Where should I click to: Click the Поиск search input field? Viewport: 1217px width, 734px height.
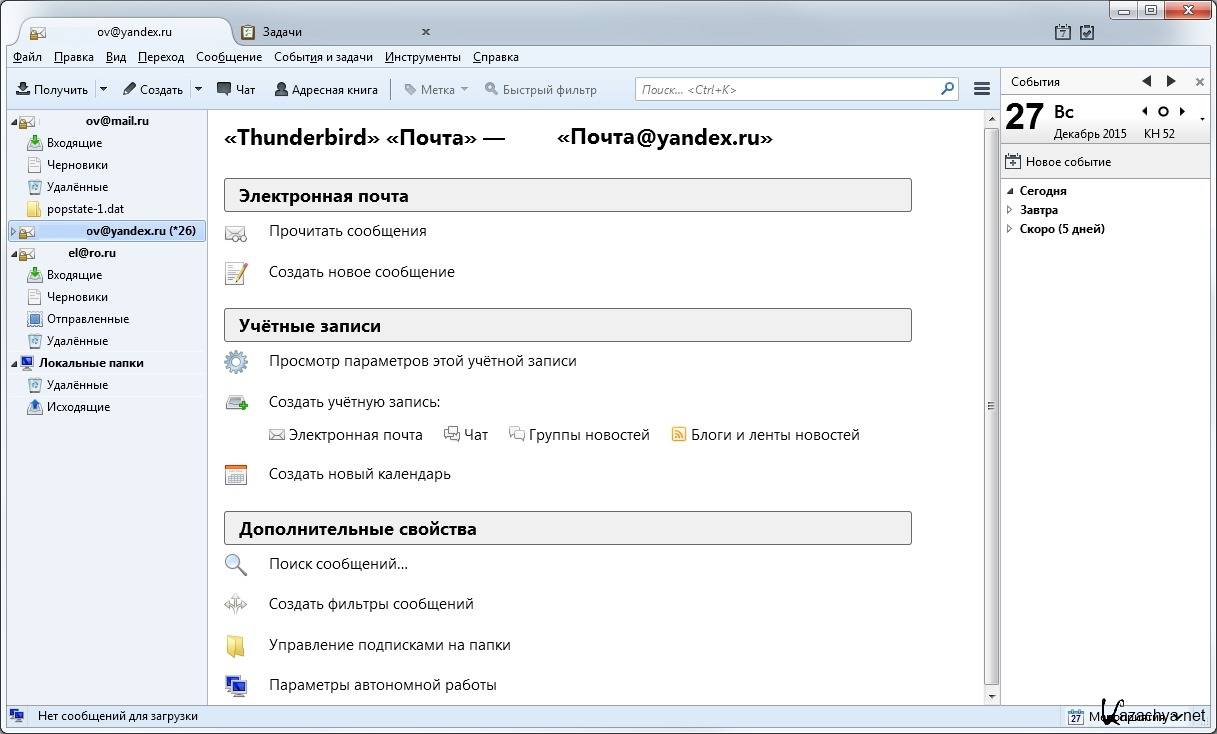(x=788, y=89)
